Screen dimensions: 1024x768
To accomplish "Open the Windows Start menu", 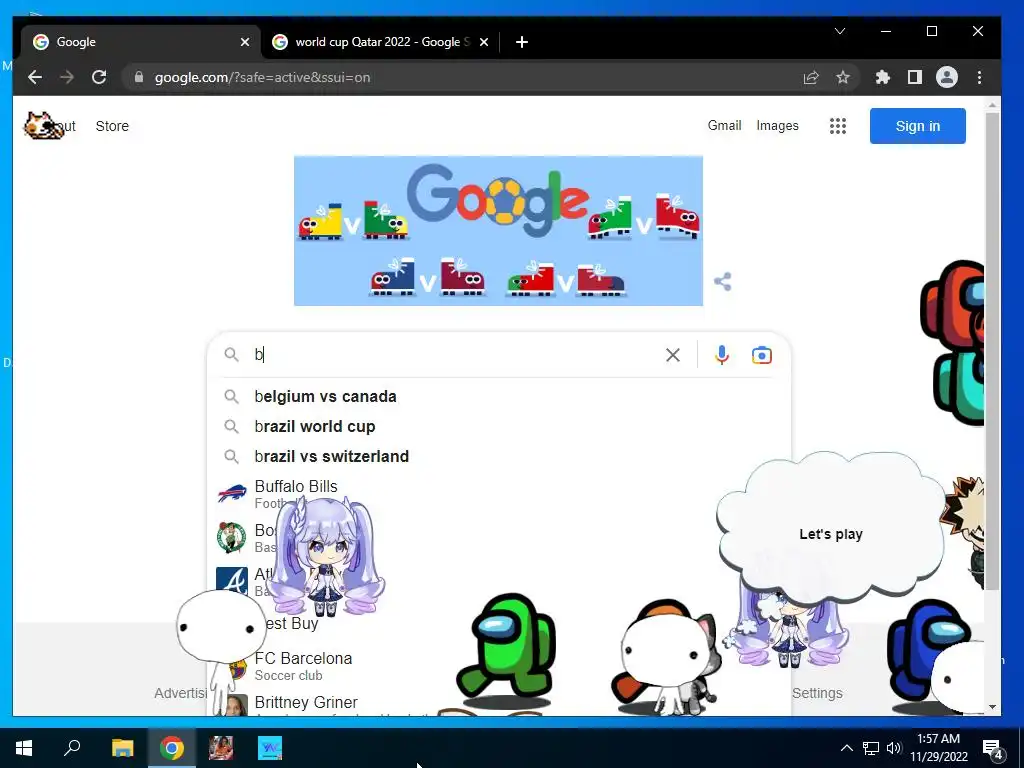I will [24, 748].
